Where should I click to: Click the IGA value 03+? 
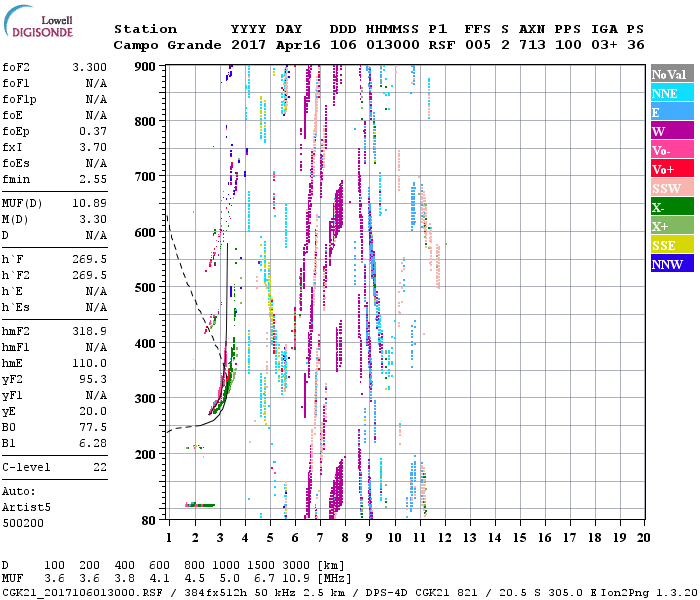pos(604,45)
